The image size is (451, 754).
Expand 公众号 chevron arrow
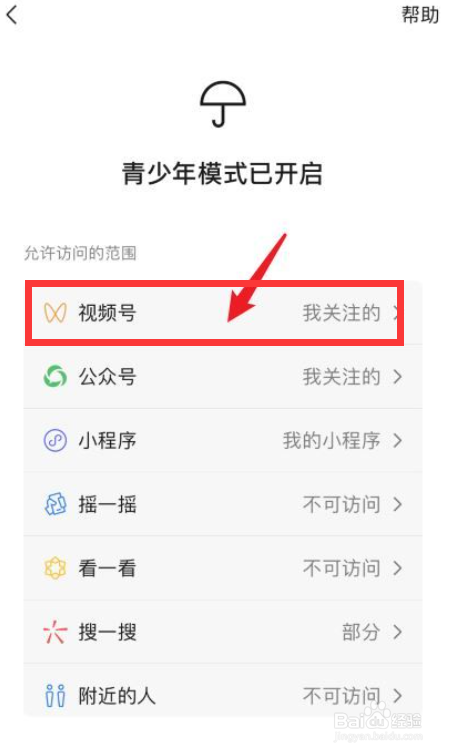pos(397,377)
